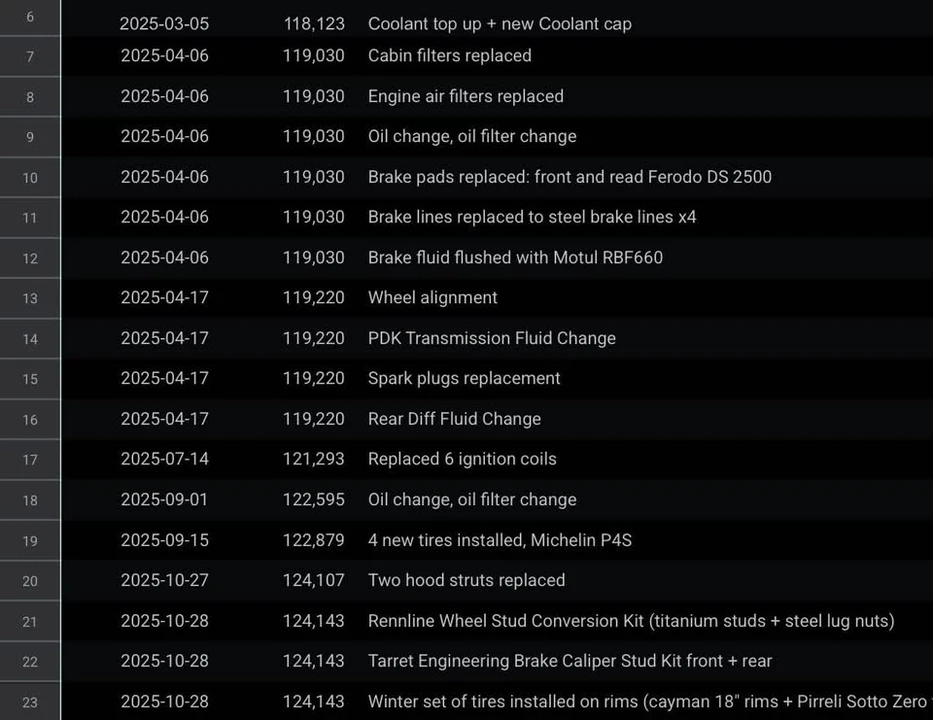Select 'Engine air filters replaced' cell
This screenshot has width=933, height=720.
coord(465,96)
